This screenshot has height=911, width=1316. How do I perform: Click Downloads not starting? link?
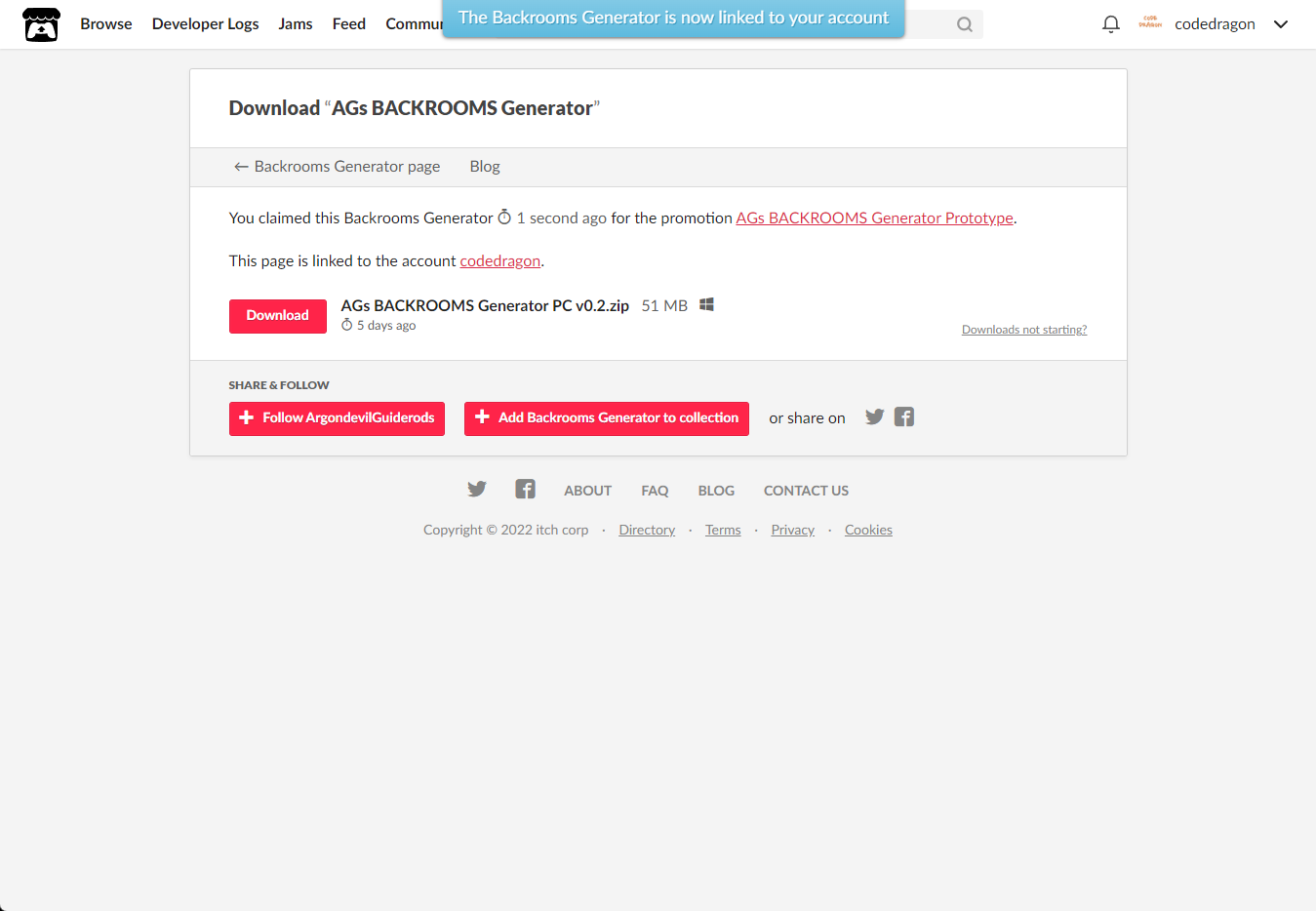click(1024, 330)
